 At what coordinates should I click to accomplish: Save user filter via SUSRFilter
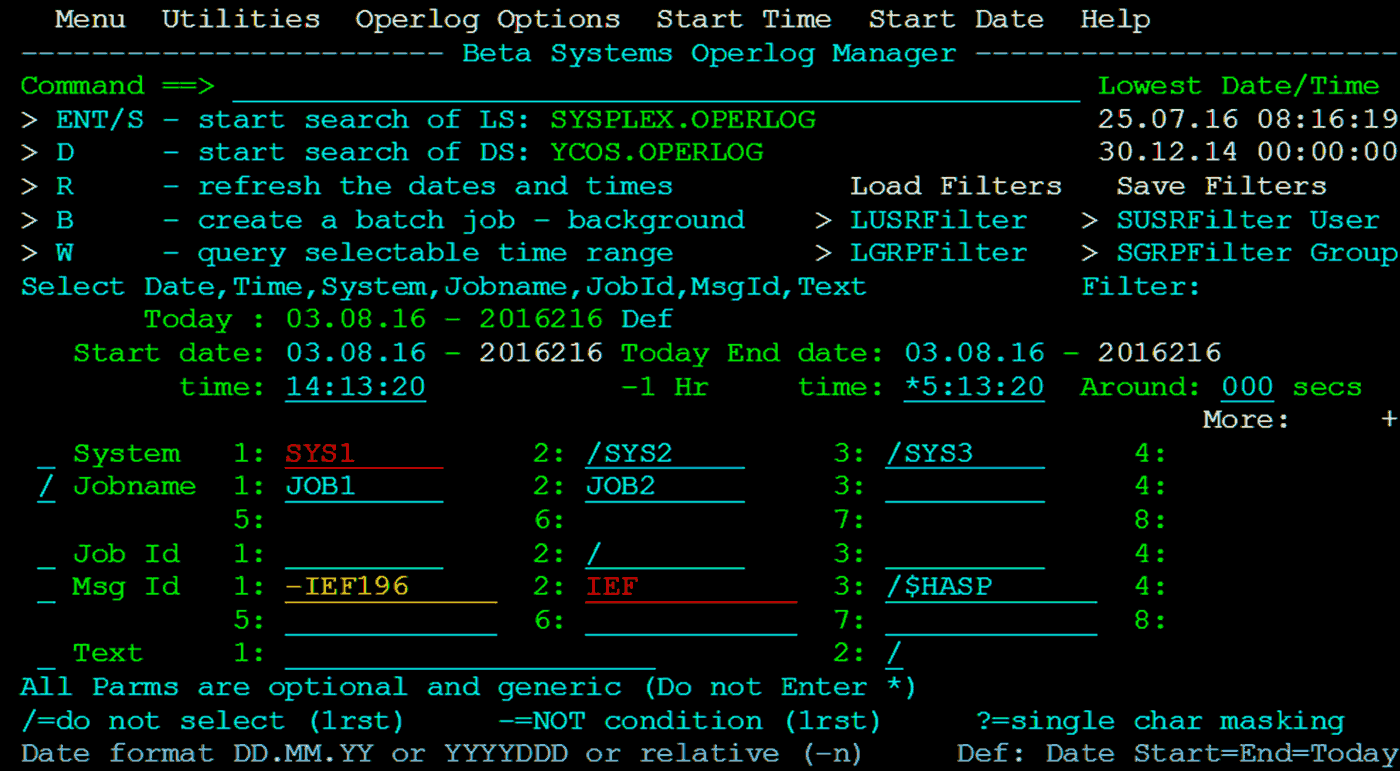pyautogui.click(x=1204, y=220)
